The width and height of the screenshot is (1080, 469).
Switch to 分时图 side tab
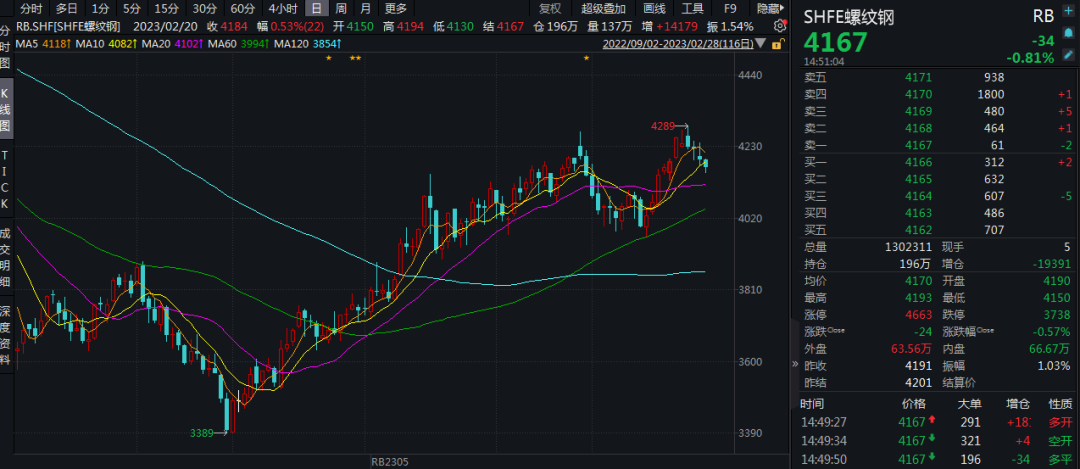[6, 47]
